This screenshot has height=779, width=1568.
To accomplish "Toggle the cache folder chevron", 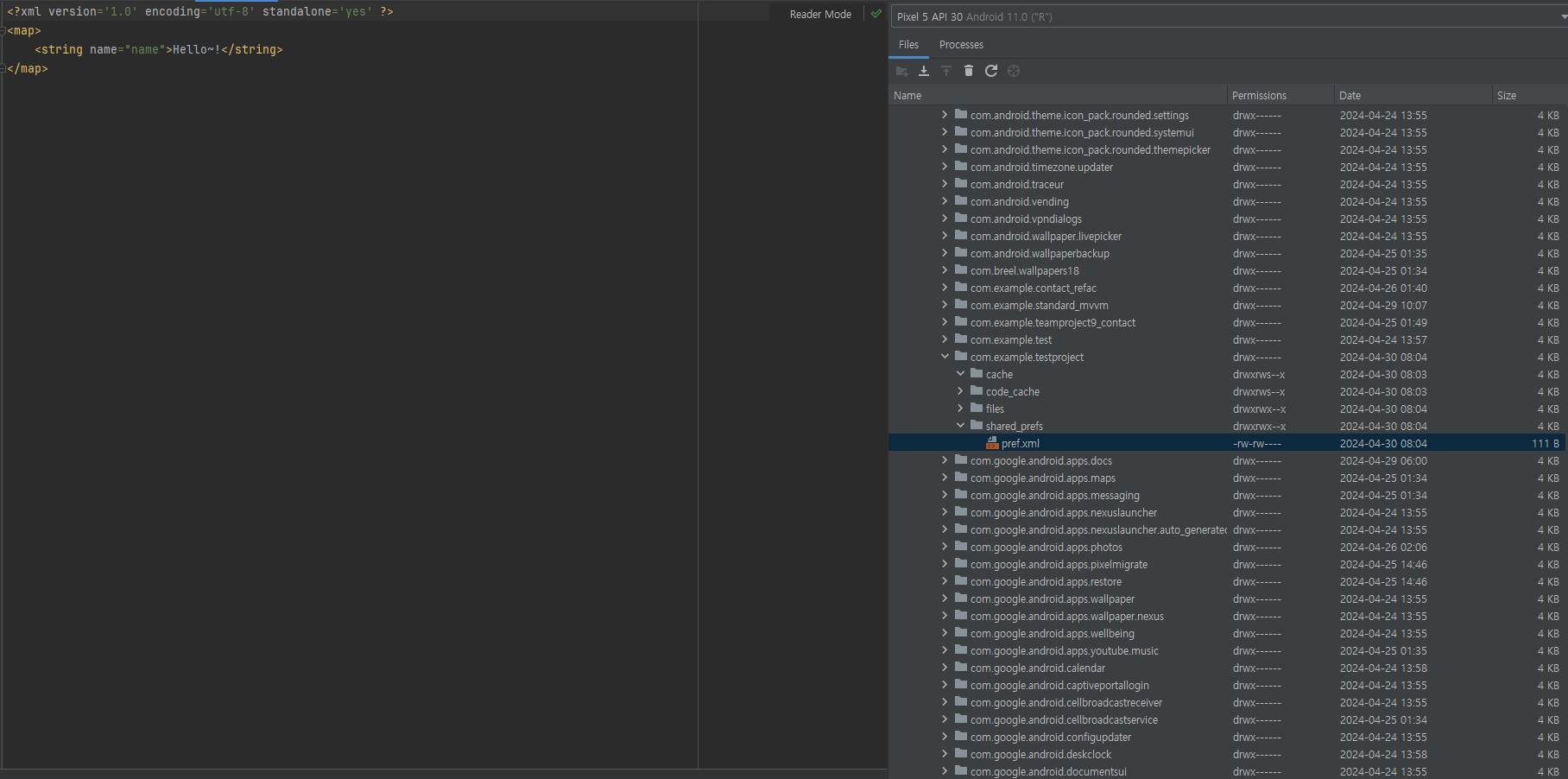I will (x=960, y=374).
